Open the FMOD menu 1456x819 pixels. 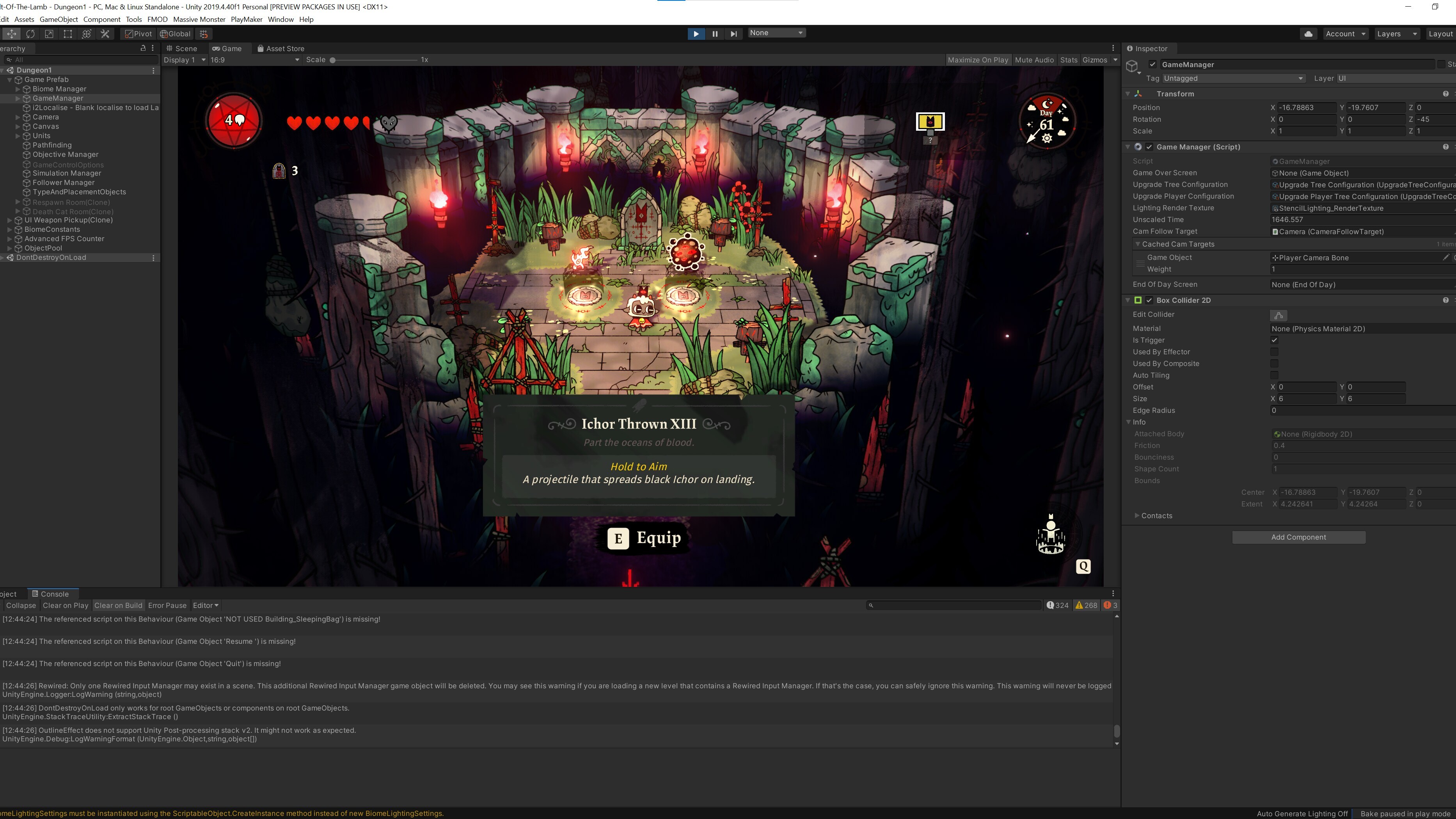point(157,19)
